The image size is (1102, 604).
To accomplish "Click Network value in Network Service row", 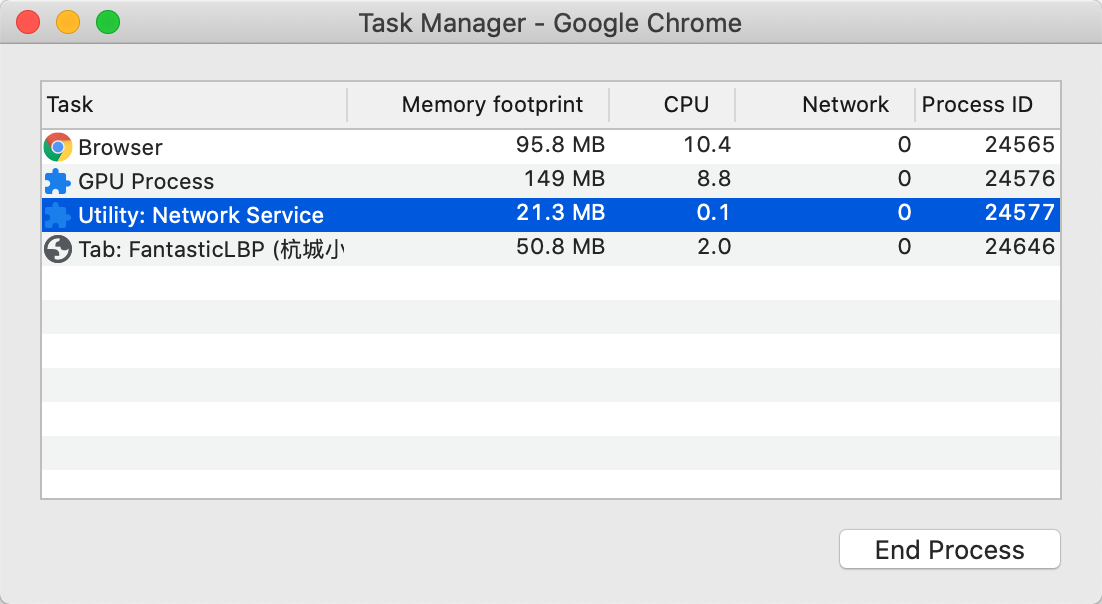I will 905,212.
